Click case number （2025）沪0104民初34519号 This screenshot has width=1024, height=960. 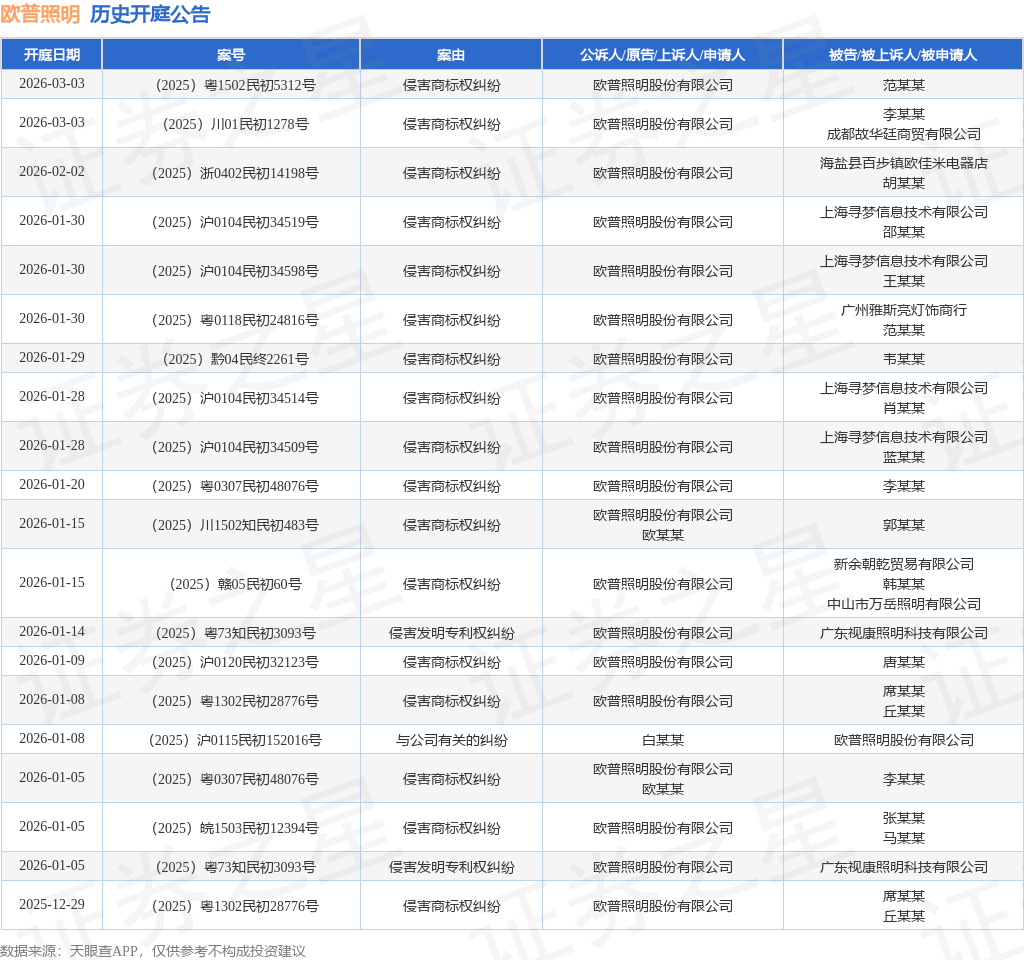tap(236, 222)
